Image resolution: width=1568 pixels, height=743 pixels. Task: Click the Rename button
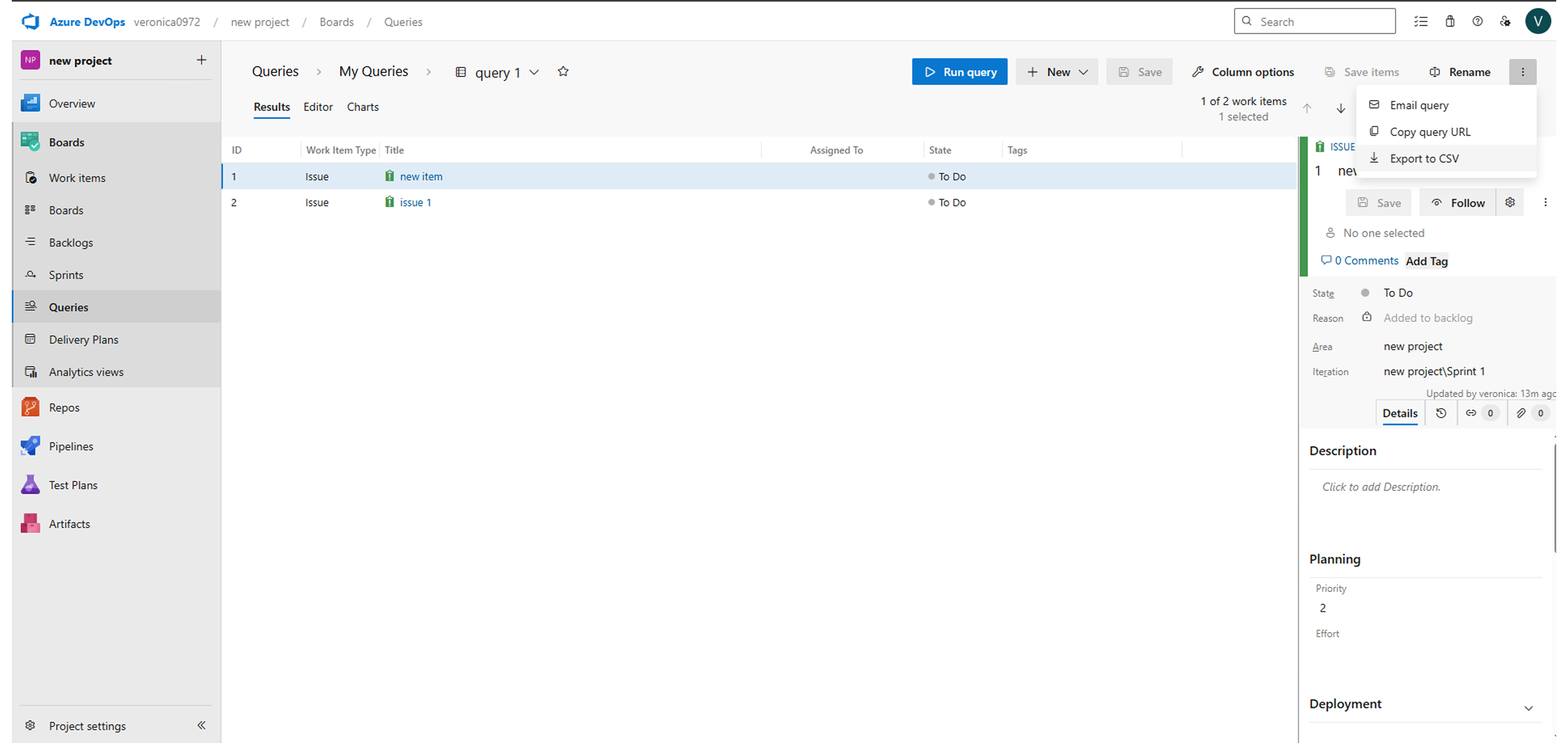(1459, 72)
